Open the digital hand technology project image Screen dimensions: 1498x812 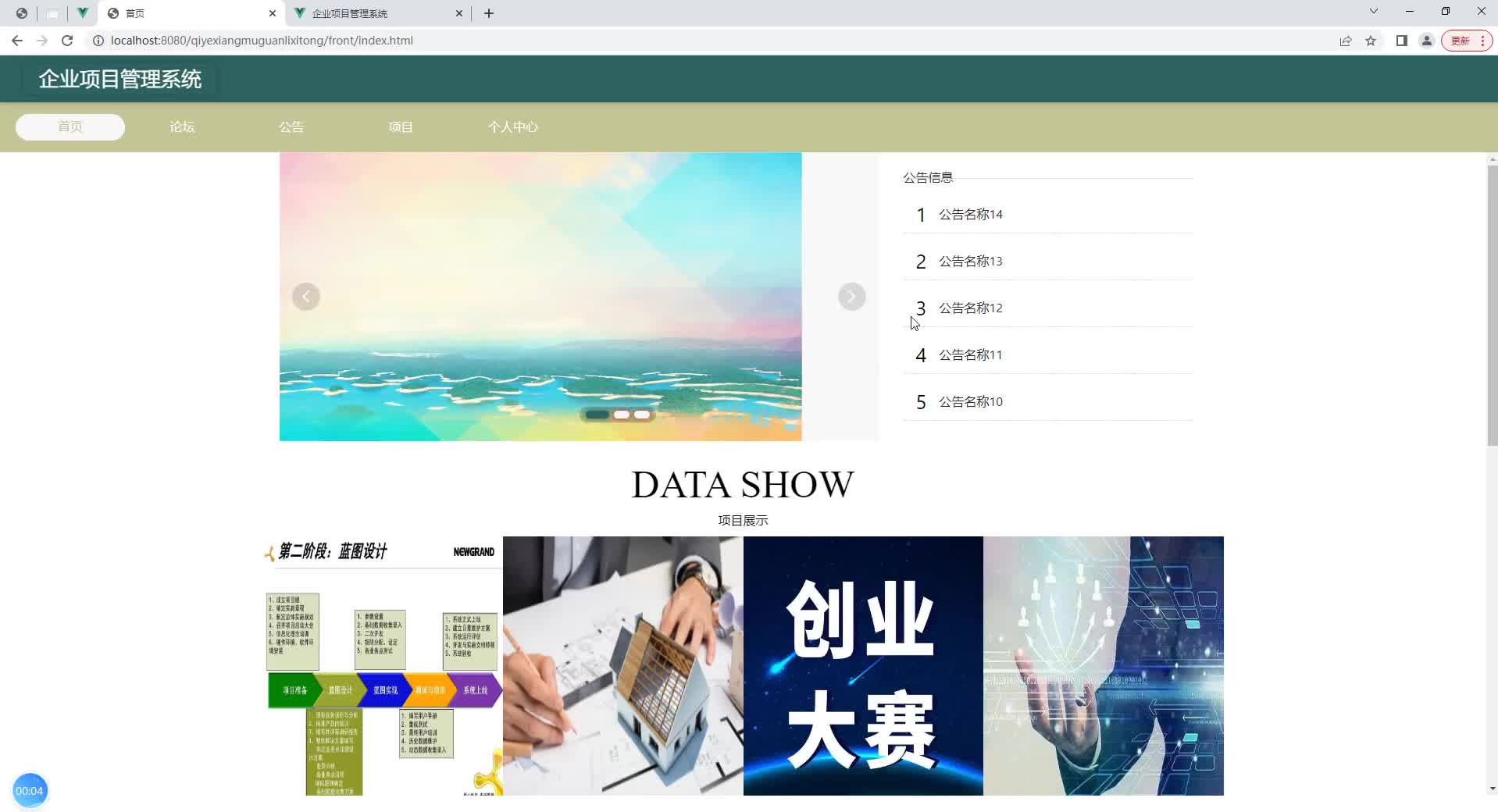point(1104,666)
